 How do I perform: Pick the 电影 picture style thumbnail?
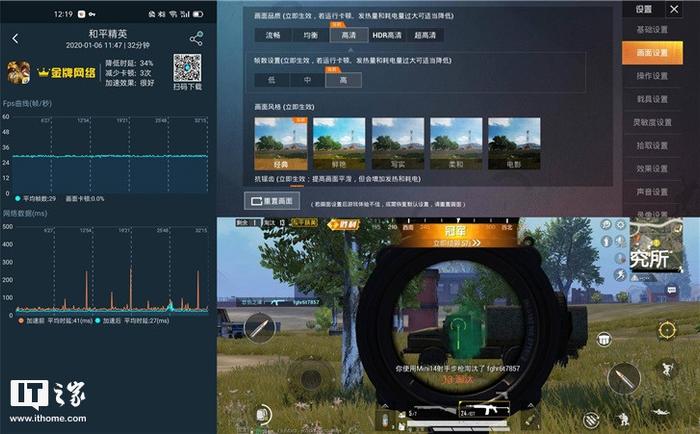(x=514, y=144)
